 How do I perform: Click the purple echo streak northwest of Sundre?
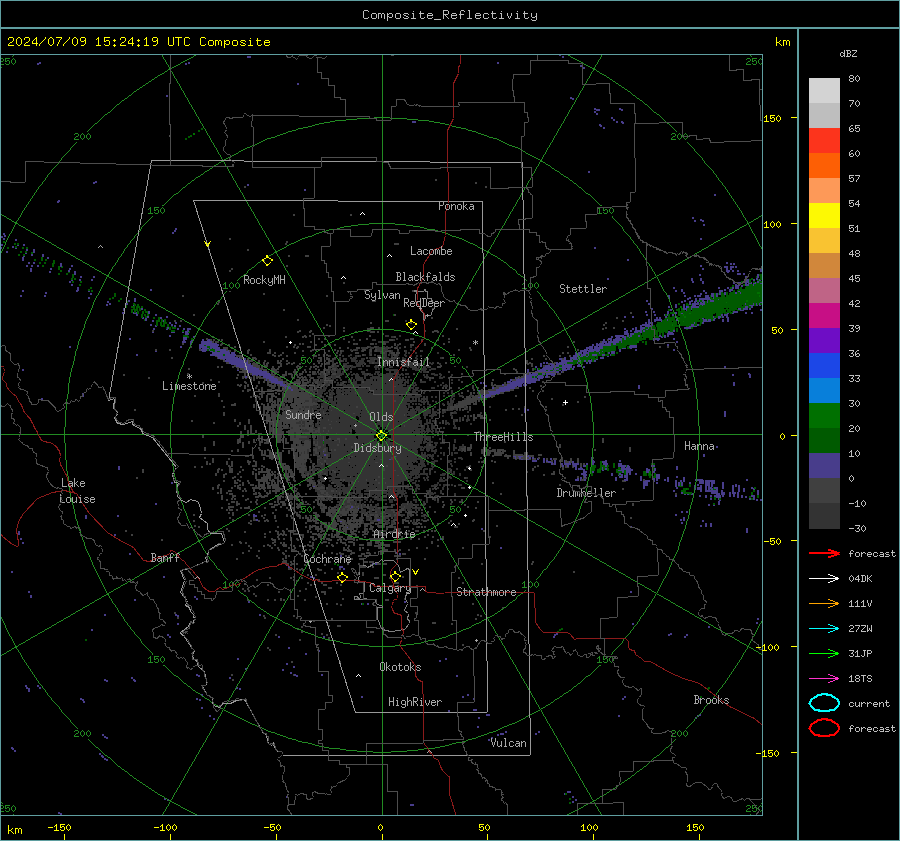coord(244,363)
